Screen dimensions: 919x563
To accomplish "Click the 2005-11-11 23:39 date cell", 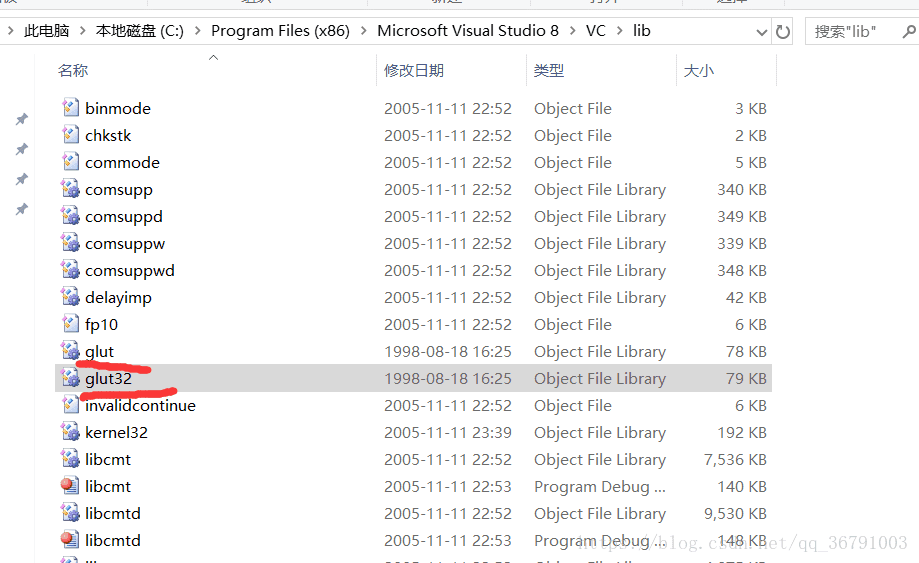I will 448,432.
